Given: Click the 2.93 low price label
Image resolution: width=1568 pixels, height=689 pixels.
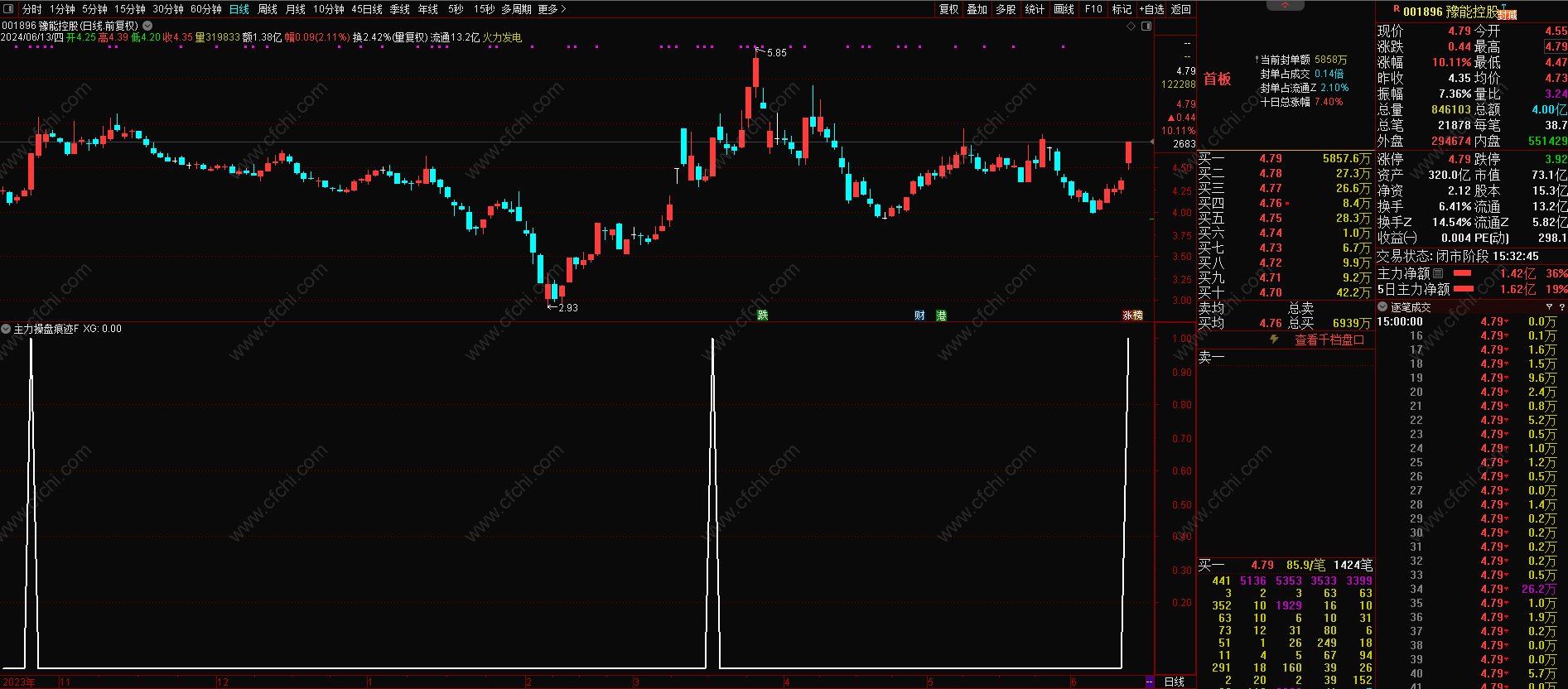Looking at the screenshot, I should pyautogui.click(x=568, y=307).
